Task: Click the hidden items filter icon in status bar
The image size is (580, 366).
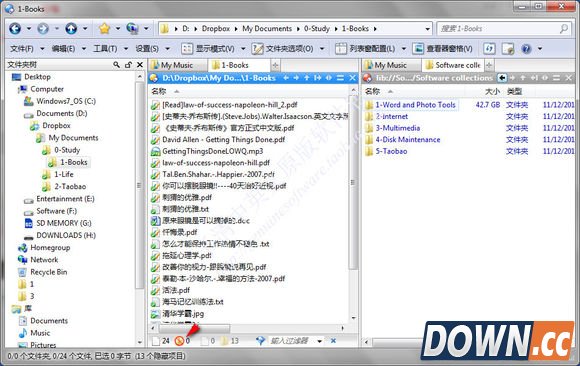Action: [179, 341]
